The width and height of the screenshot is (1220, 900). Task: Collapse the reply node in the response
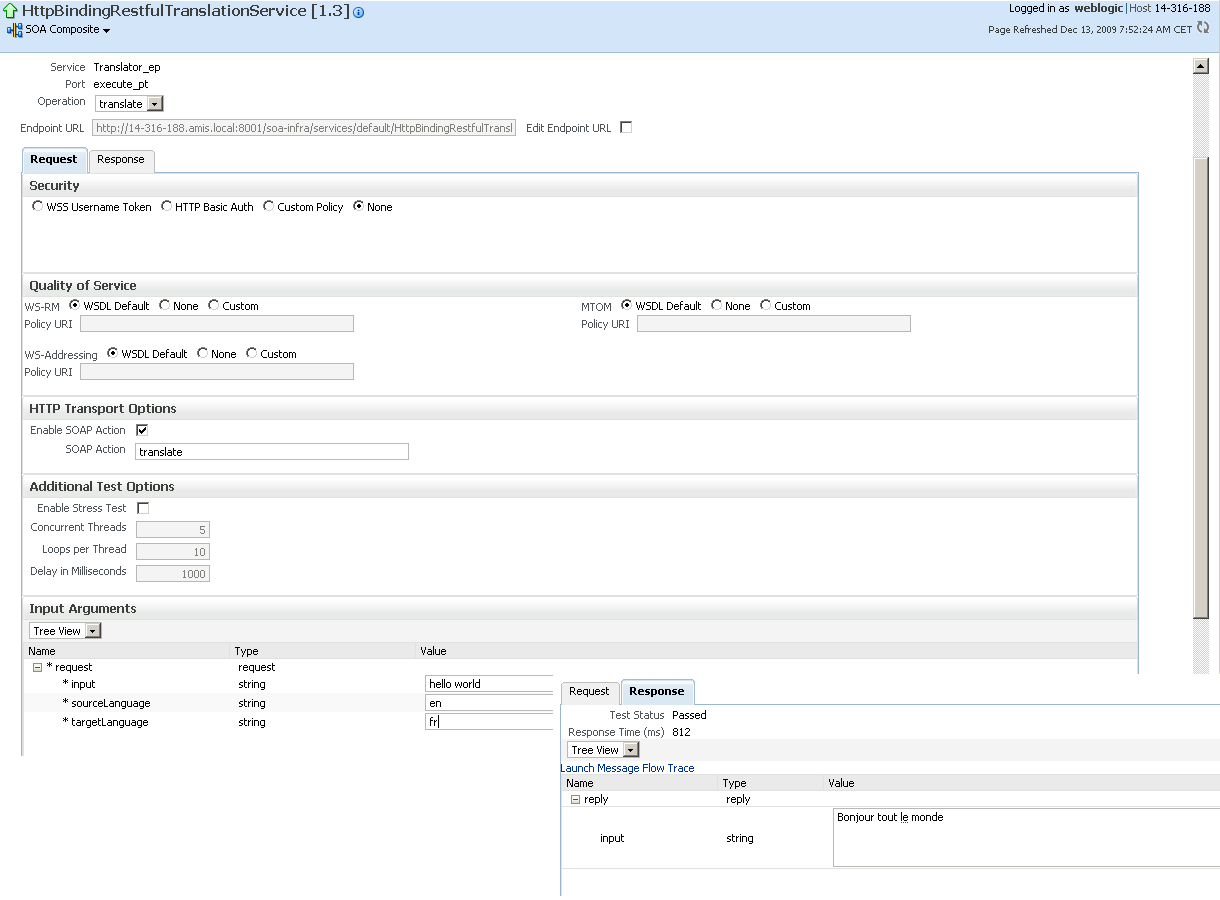575,800
